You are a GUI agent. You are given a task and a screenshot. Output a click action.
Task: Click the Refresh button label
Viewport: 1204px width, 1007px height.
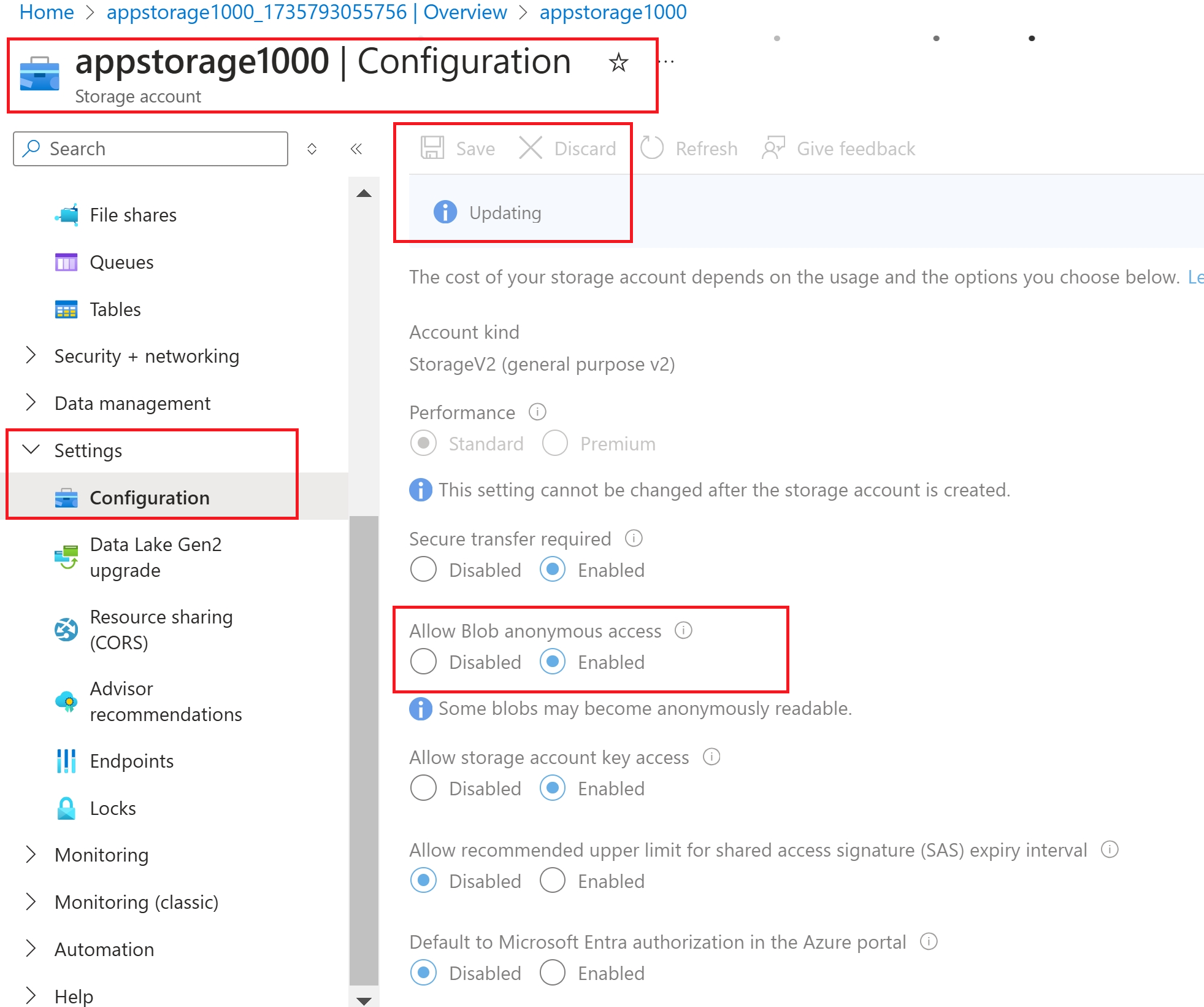click(x=707, y=149)
